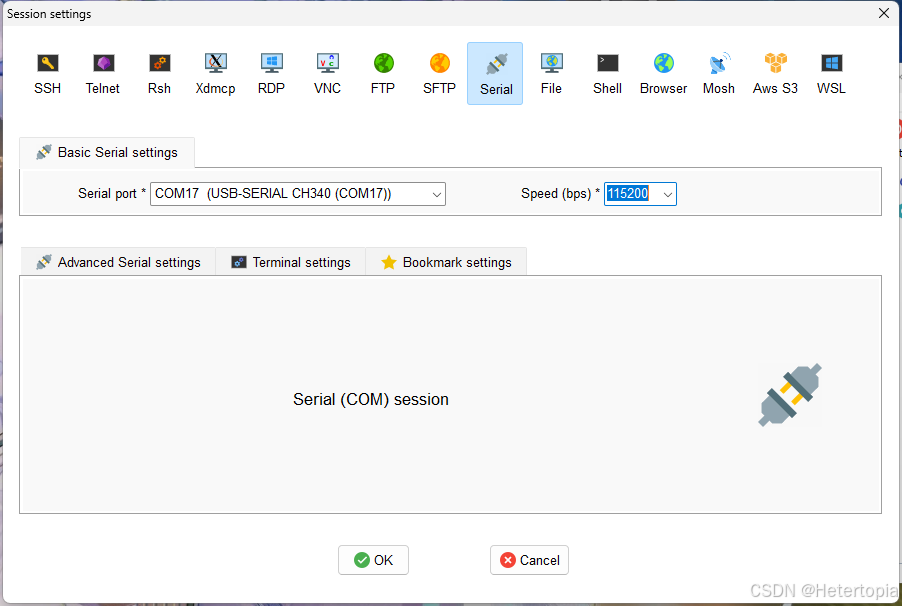Select the Aws S3 session icon
The image size is (902, 606).
pyautogui.click(x=775, y=74)
